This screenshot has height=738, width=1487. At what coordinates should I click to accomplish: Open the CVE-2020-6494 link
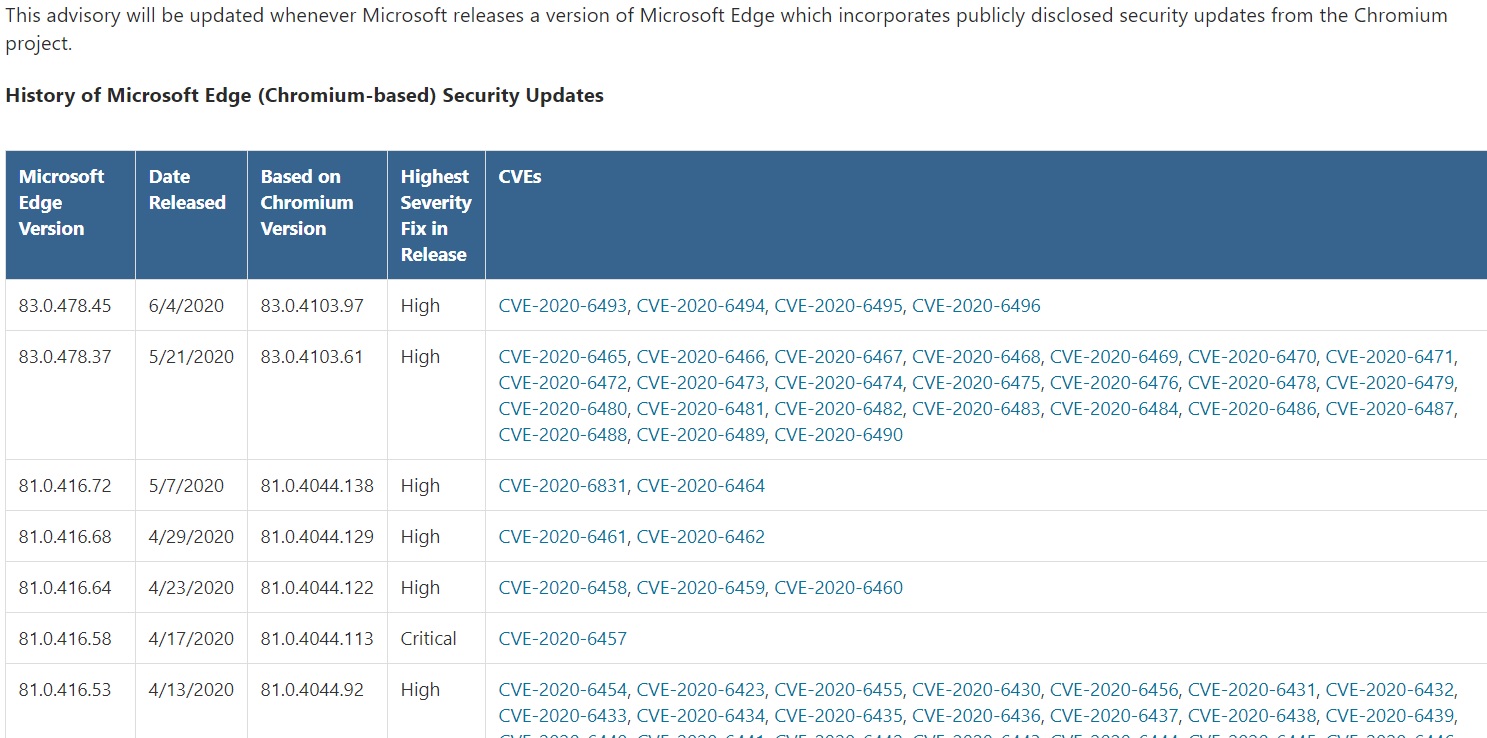point(701,306)
